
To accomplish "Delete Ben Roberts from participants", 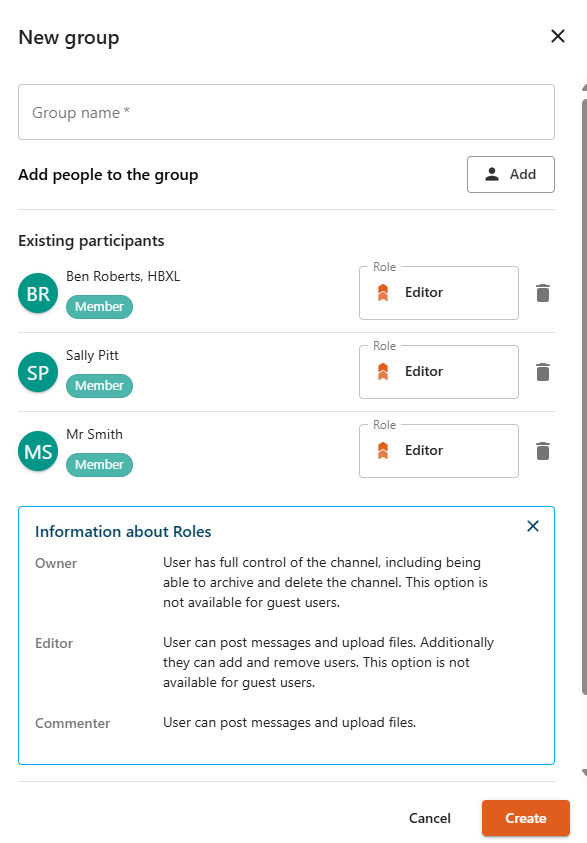I will point(543,293).
